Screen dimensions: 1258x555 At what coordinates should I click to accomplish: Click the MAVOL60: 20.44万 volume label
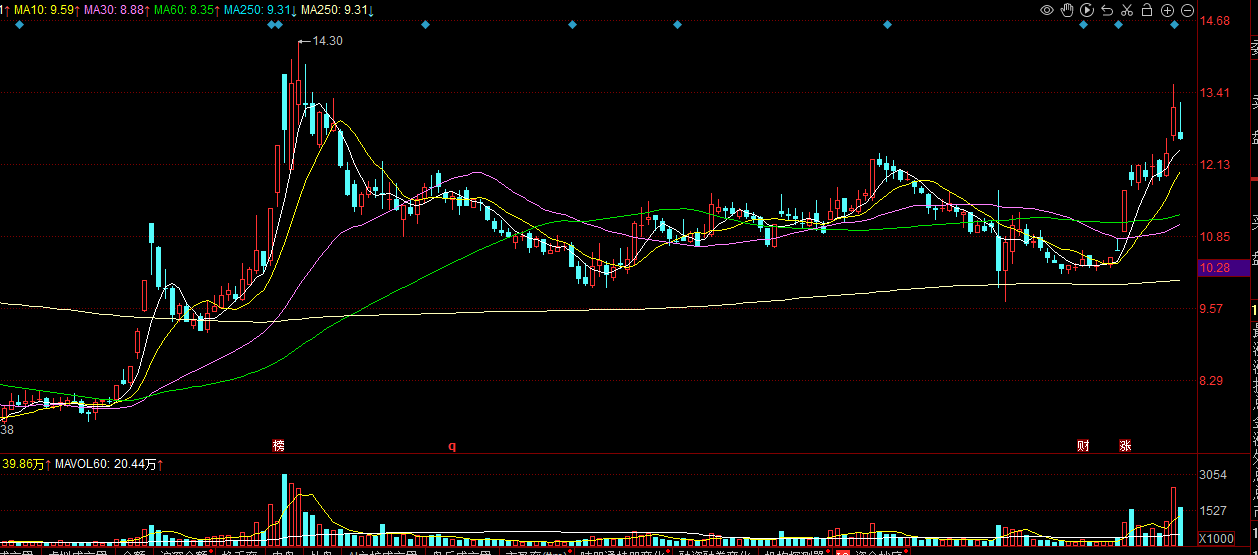point(110,464)
